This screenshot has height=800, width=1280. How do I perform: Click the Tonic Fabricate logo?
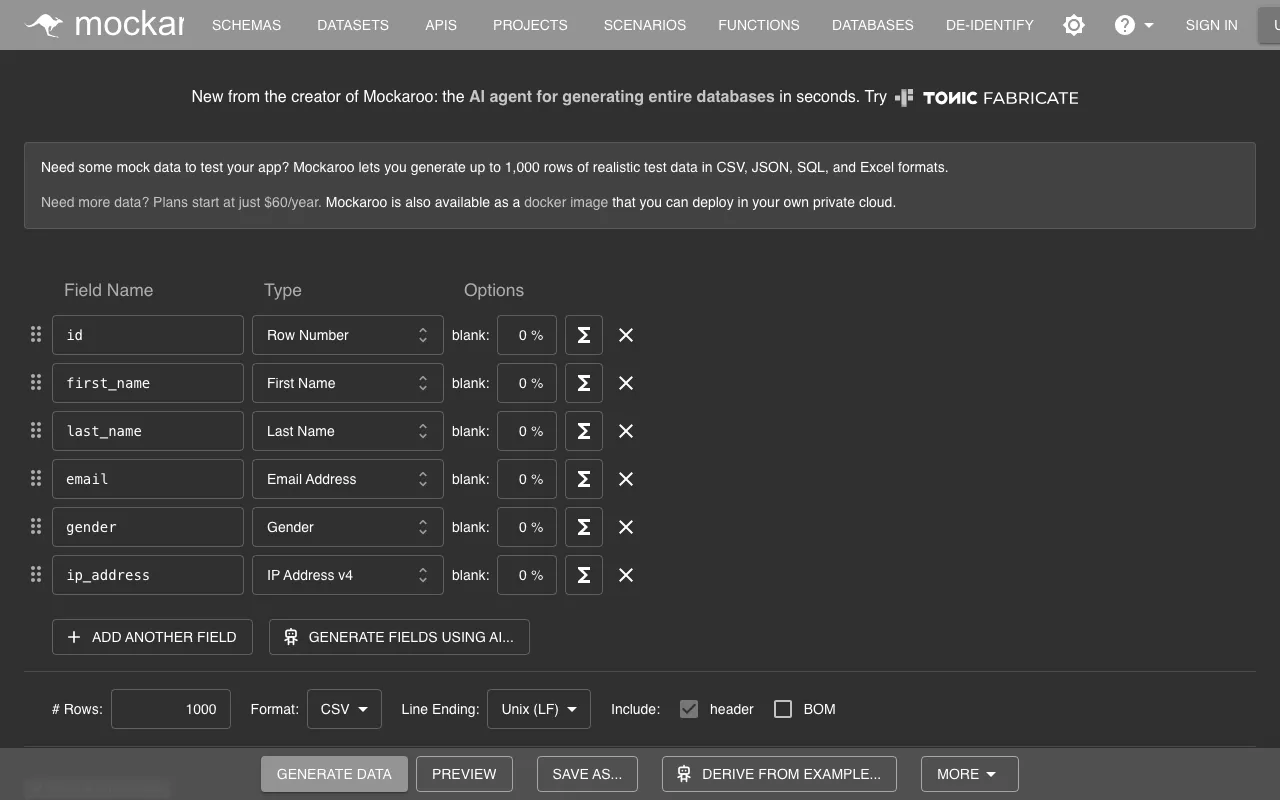click(x=987, y=98)
